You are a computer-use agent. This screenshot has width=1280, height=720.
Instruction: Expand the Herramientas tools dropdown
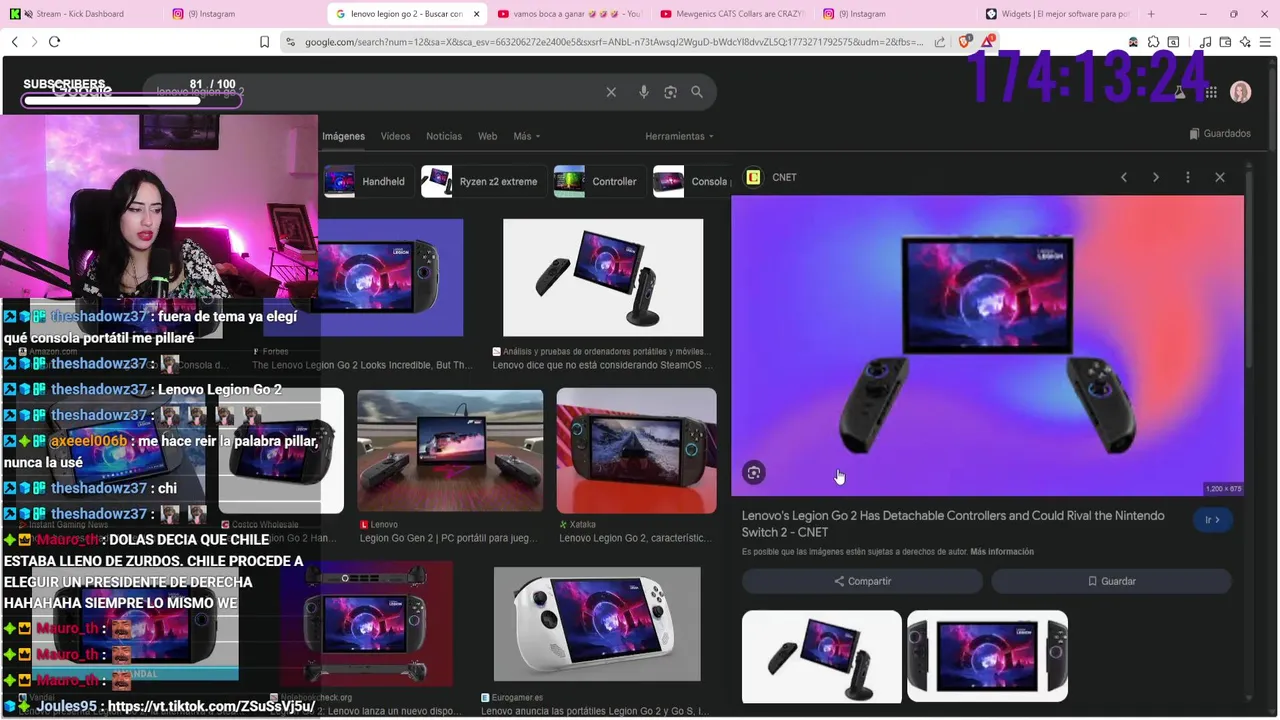coord(680,136)
